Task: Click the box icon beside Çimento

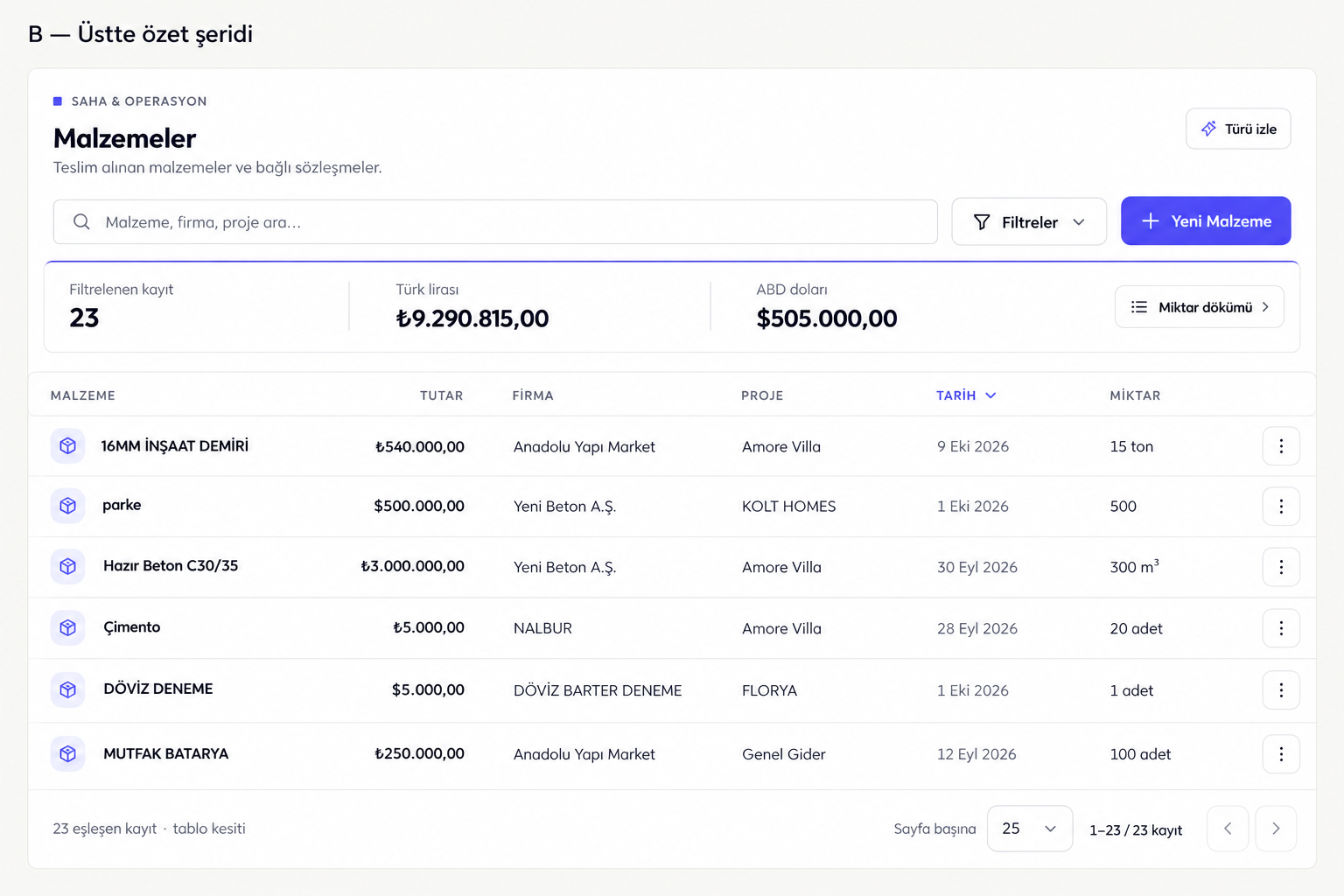Action: tap(67, 627)
